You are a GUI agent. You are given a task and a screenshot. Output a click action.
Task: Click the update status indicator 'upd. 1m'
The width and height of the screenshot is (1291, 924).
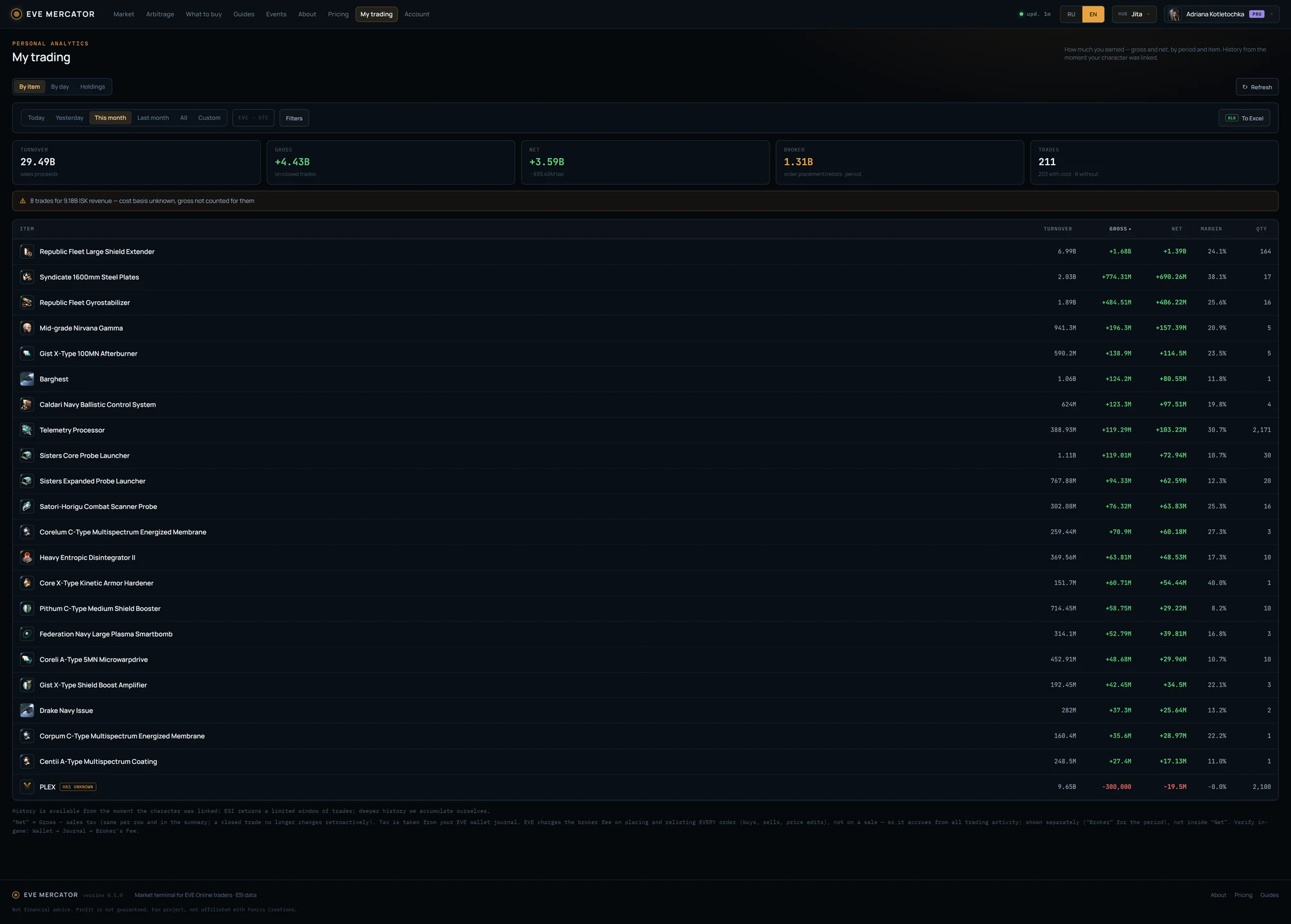1035,14
